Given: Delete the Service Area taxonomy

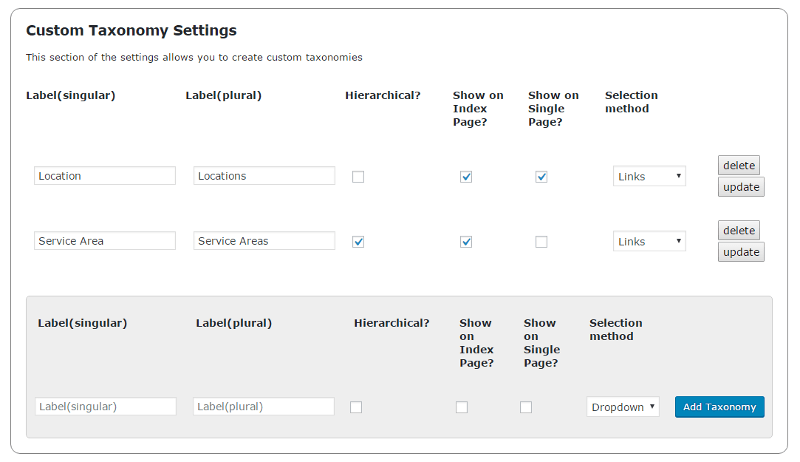Looking at the screenshot, I should 738,230.
